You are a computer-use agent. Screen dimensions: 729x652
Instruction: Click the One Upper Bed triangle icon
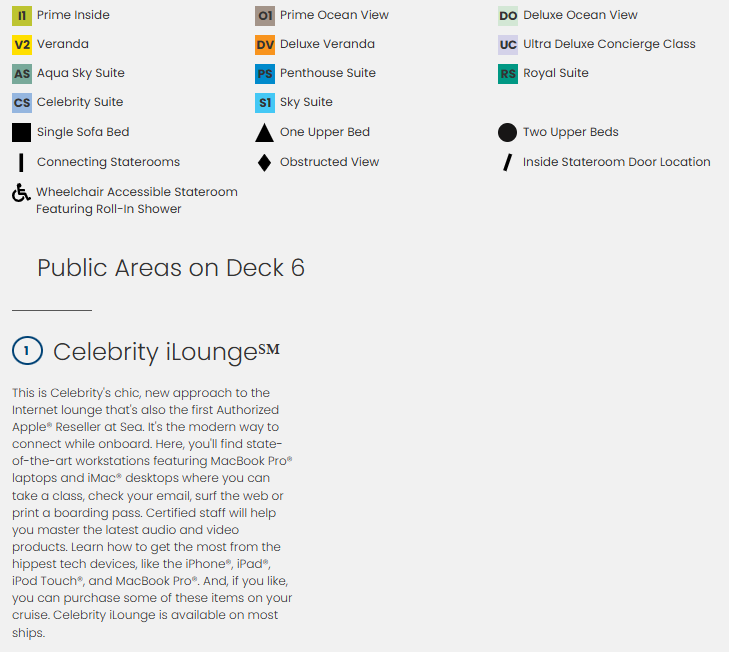(x=264, y=133)
